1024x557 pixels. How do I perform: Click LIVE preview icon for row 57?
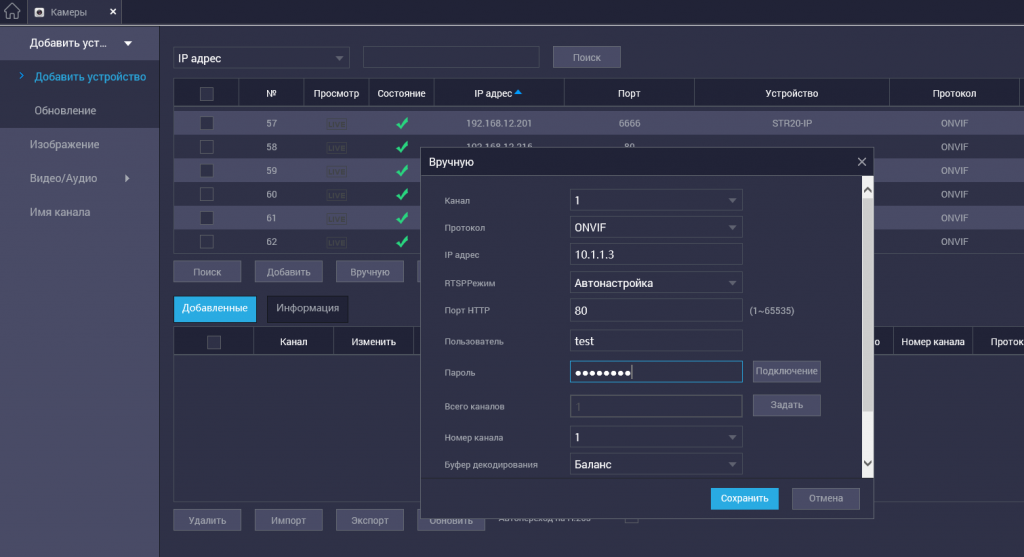point(338,124)
